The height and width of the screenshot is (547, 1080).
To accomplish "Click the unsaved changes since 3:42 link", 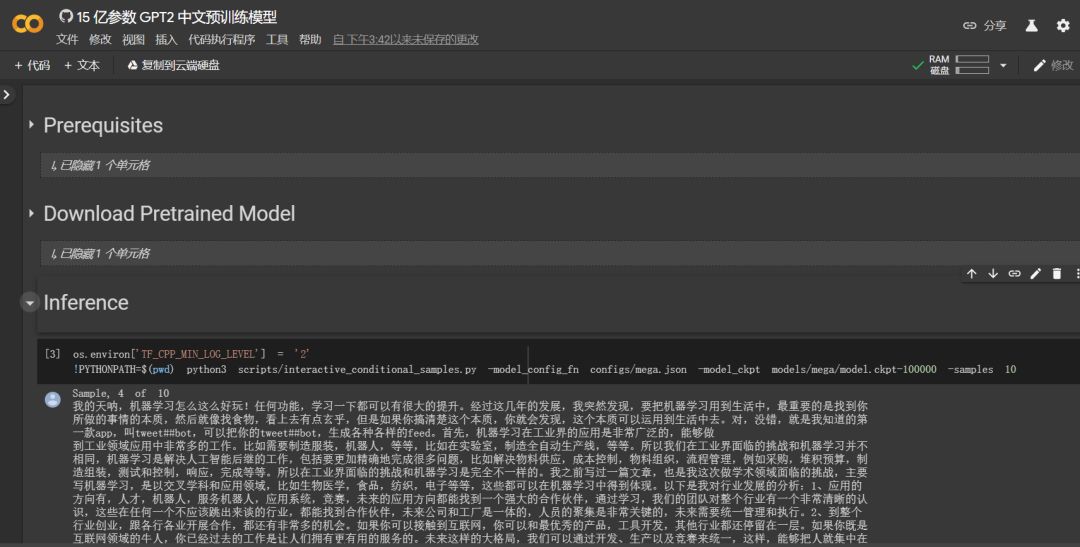I will point(406,39).
